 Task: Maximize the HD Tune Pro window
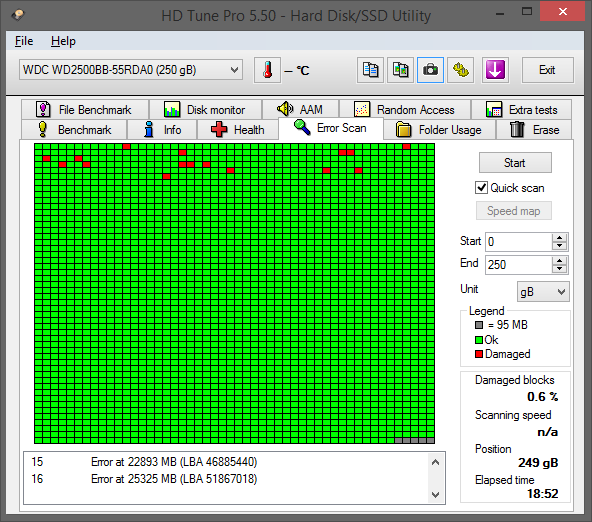pyautogui.click(x=527, y=12)
